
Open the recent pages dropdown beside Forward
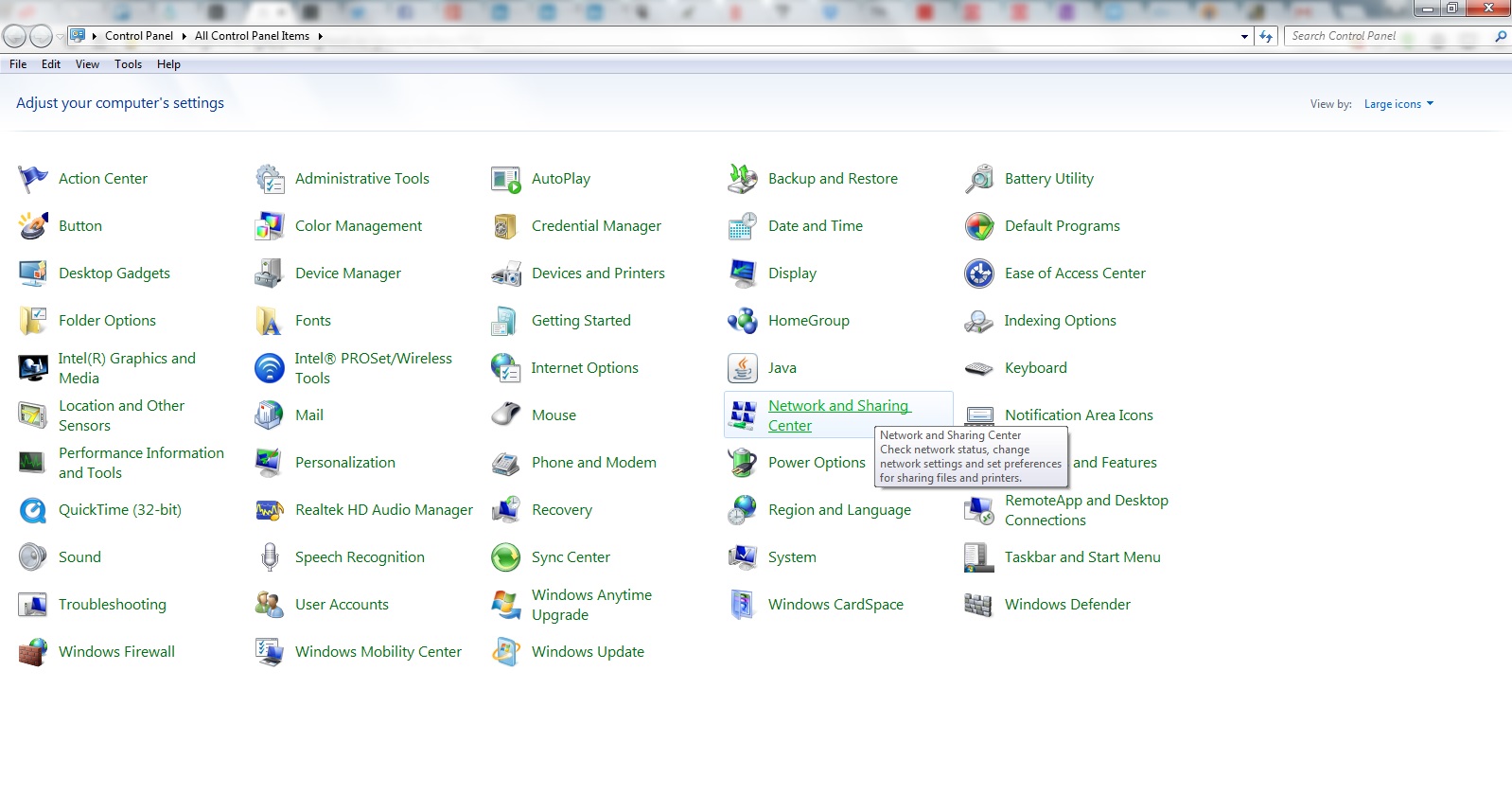coord(60,36)
